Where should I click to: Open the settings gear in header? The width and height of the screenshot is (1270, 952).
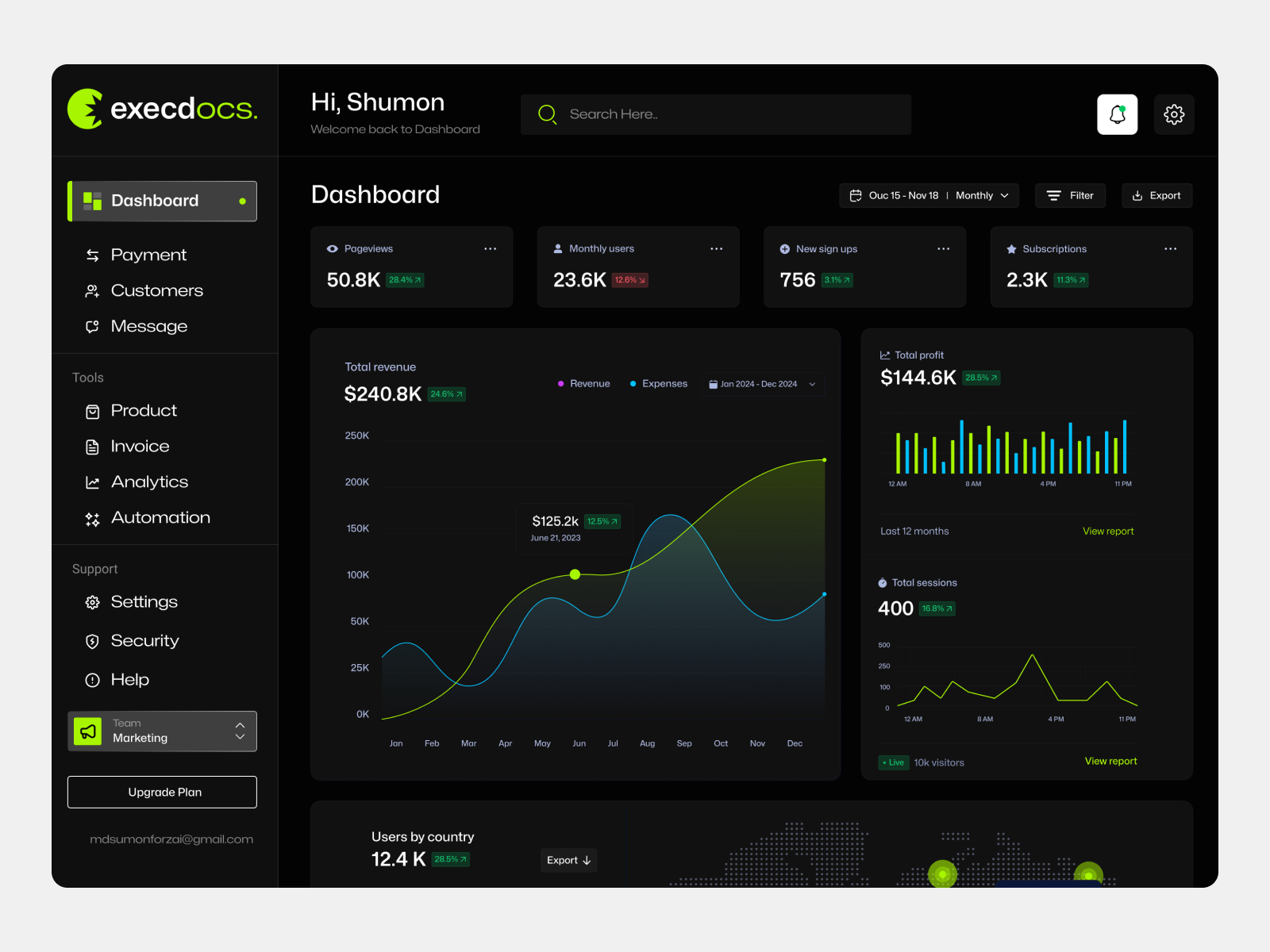point(1173,114)
